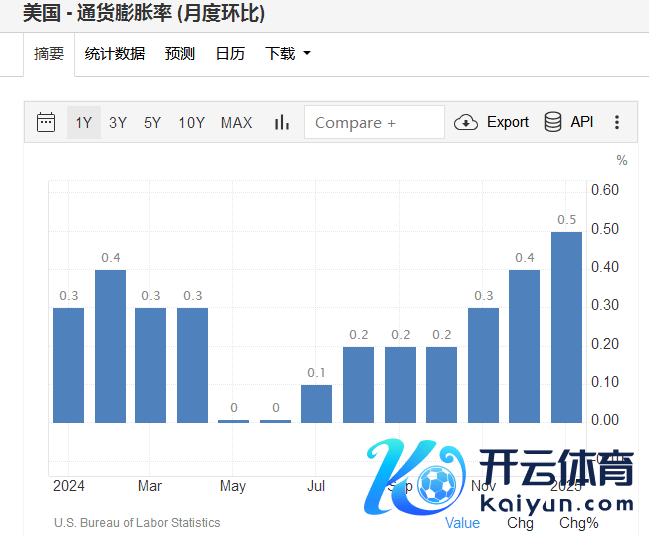Select the 5Y time range

tap(152, 123)
